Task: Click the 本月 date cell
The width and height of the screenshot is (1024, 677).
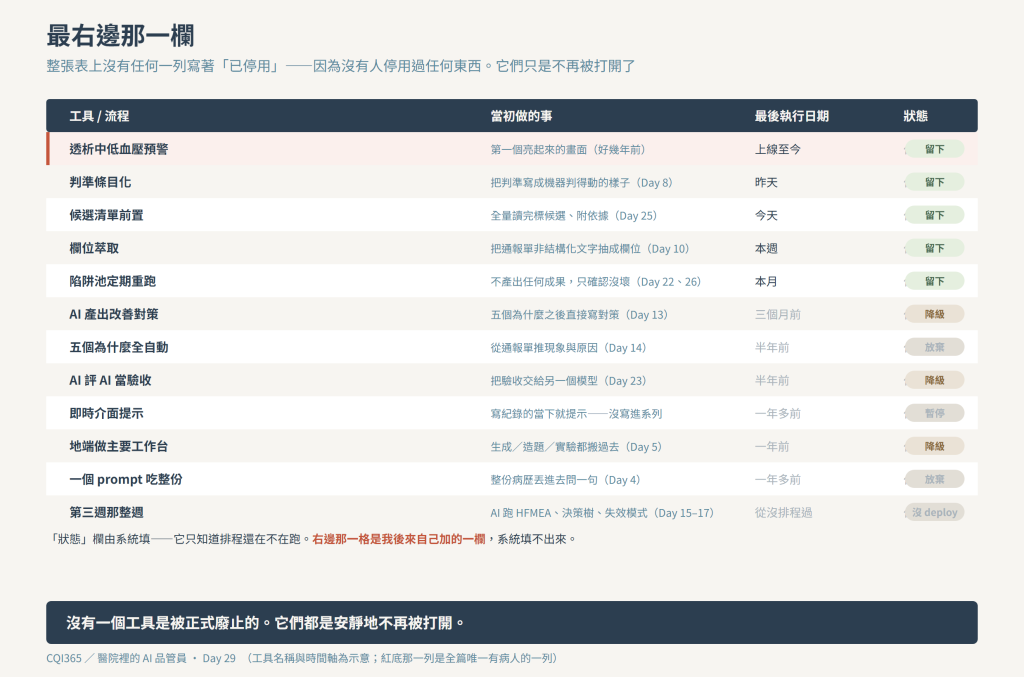Action: 766,282
